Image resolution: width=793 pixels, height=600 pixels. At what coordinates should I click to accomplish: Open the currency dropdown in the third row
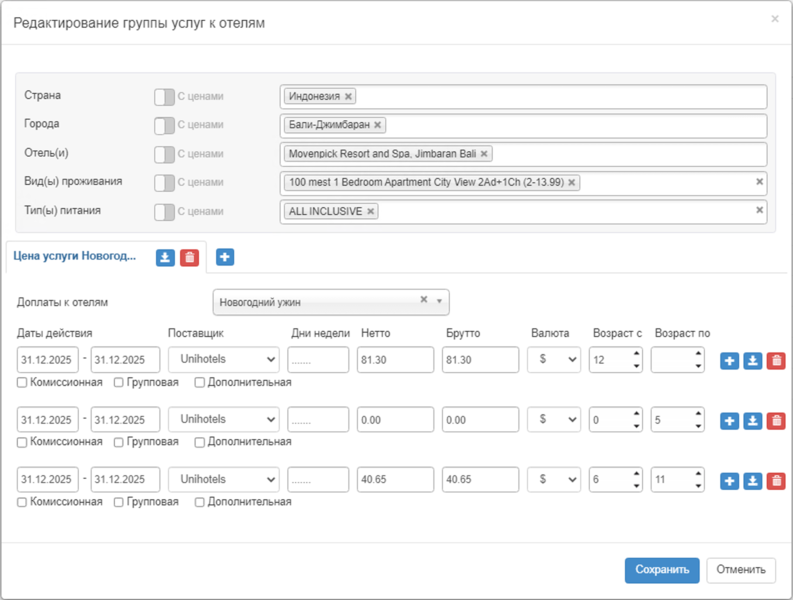coord(554,480)
